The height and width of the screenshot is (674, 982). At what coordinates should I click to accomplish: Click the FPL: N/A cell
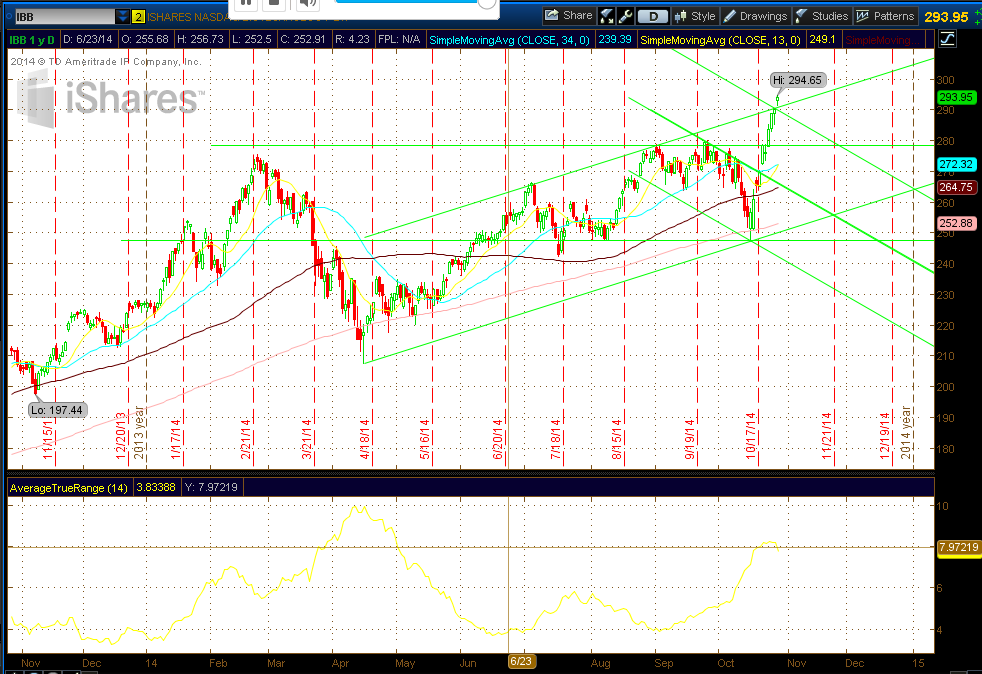point(399,39)
